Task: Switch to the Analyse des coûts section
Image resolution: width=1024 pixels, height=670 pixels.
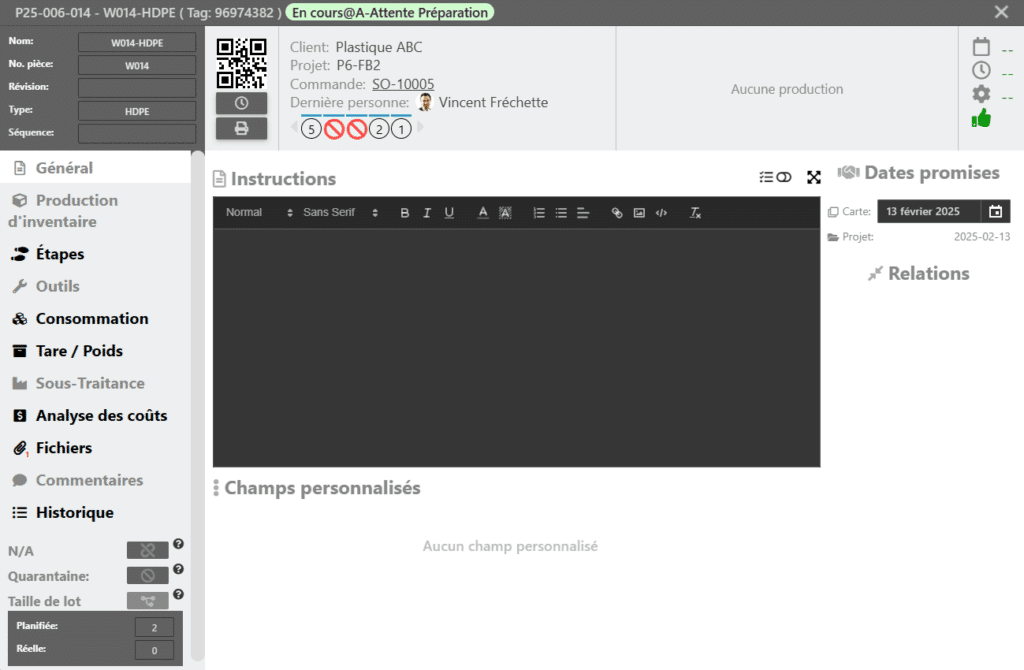Action: pyautogui.click(x=101, y=416)
